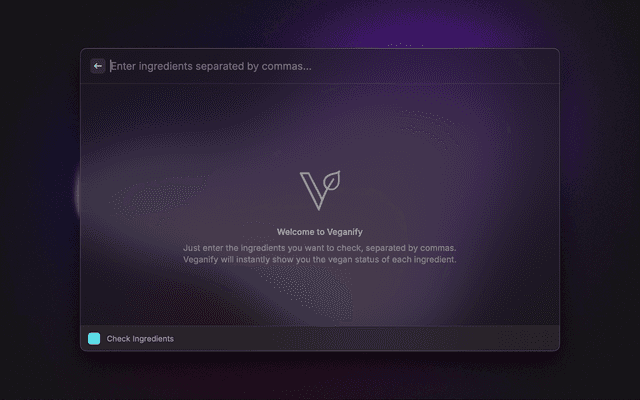Click the bottom action bar's empty right side
Viewport: 640px width, 400px height.
click(x=367, y=338)
